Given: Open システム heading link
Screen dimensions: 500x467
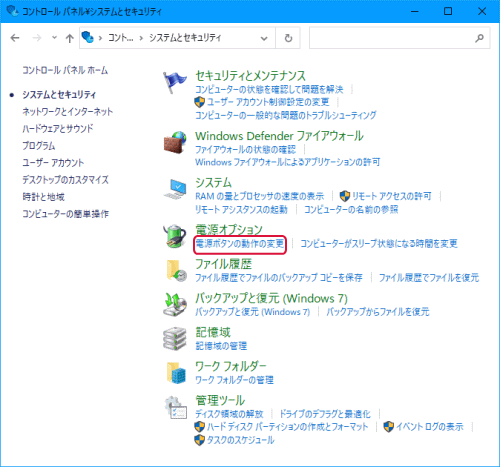Looking at the screenshot, I should point(213,183).
